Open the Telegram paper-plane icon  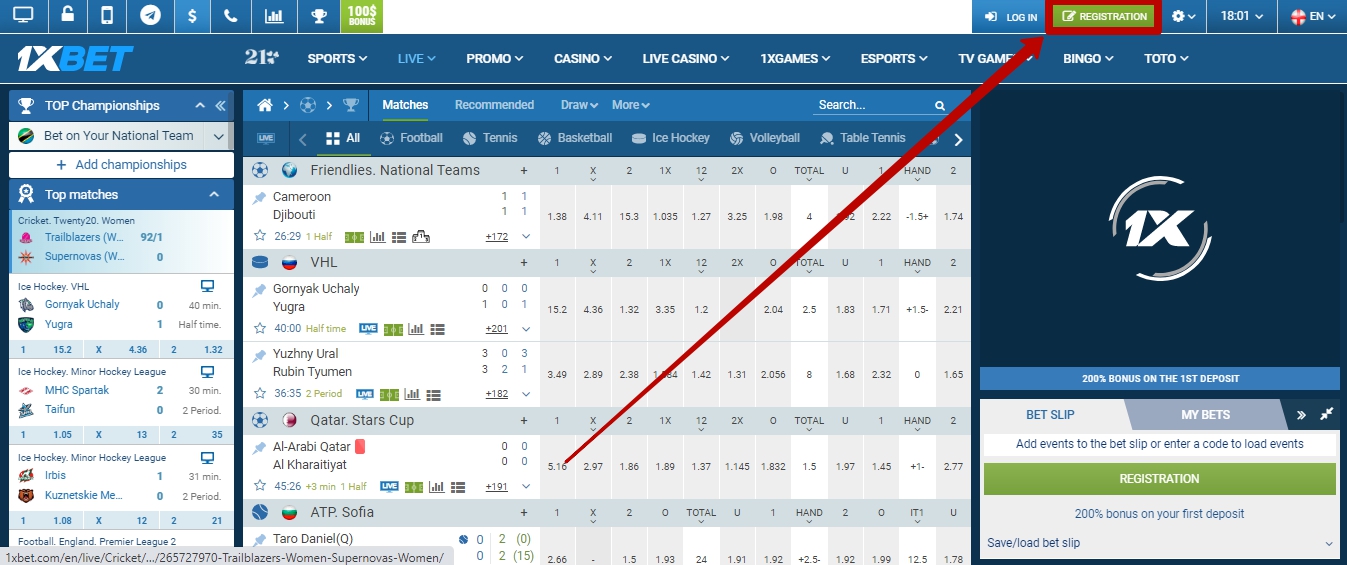(x=151, y=16)
